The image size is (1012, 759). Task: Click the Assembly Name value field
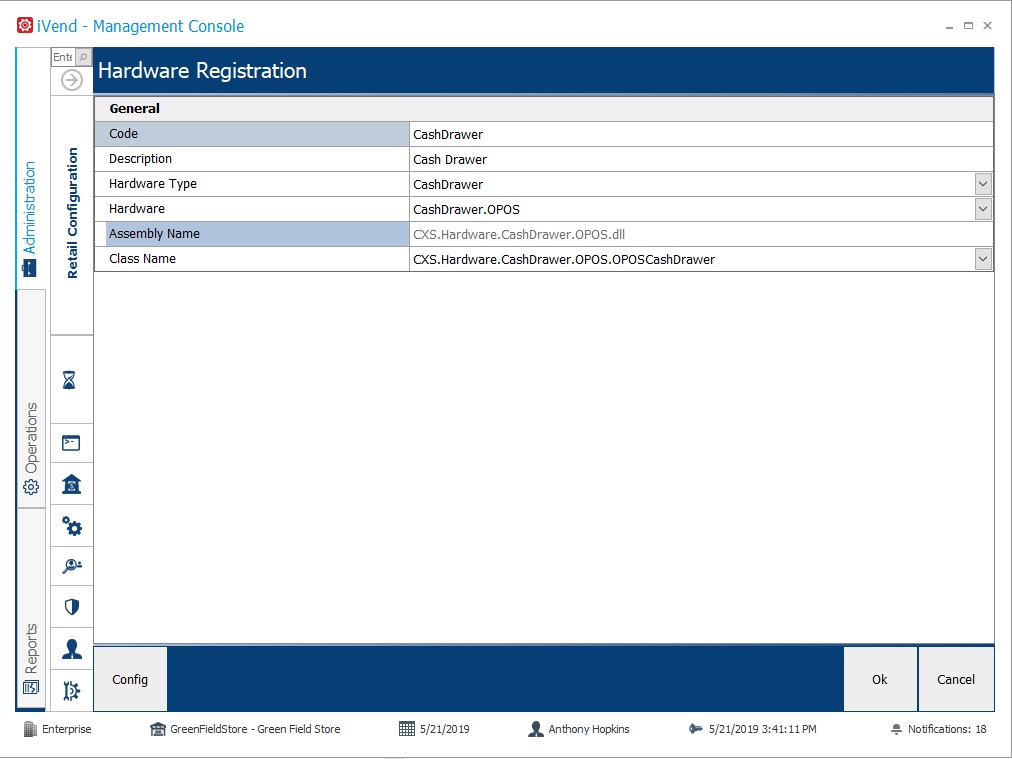click(701, 234)
